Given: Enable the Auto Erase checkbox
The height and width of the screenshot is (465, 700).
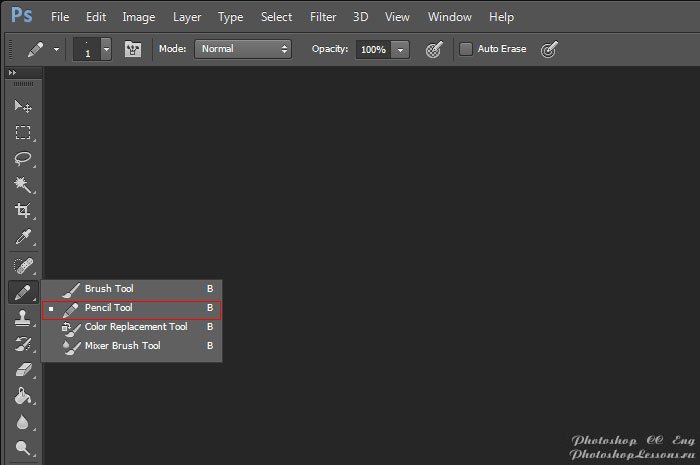Looking at the screenshot, I should pos(466,49).
